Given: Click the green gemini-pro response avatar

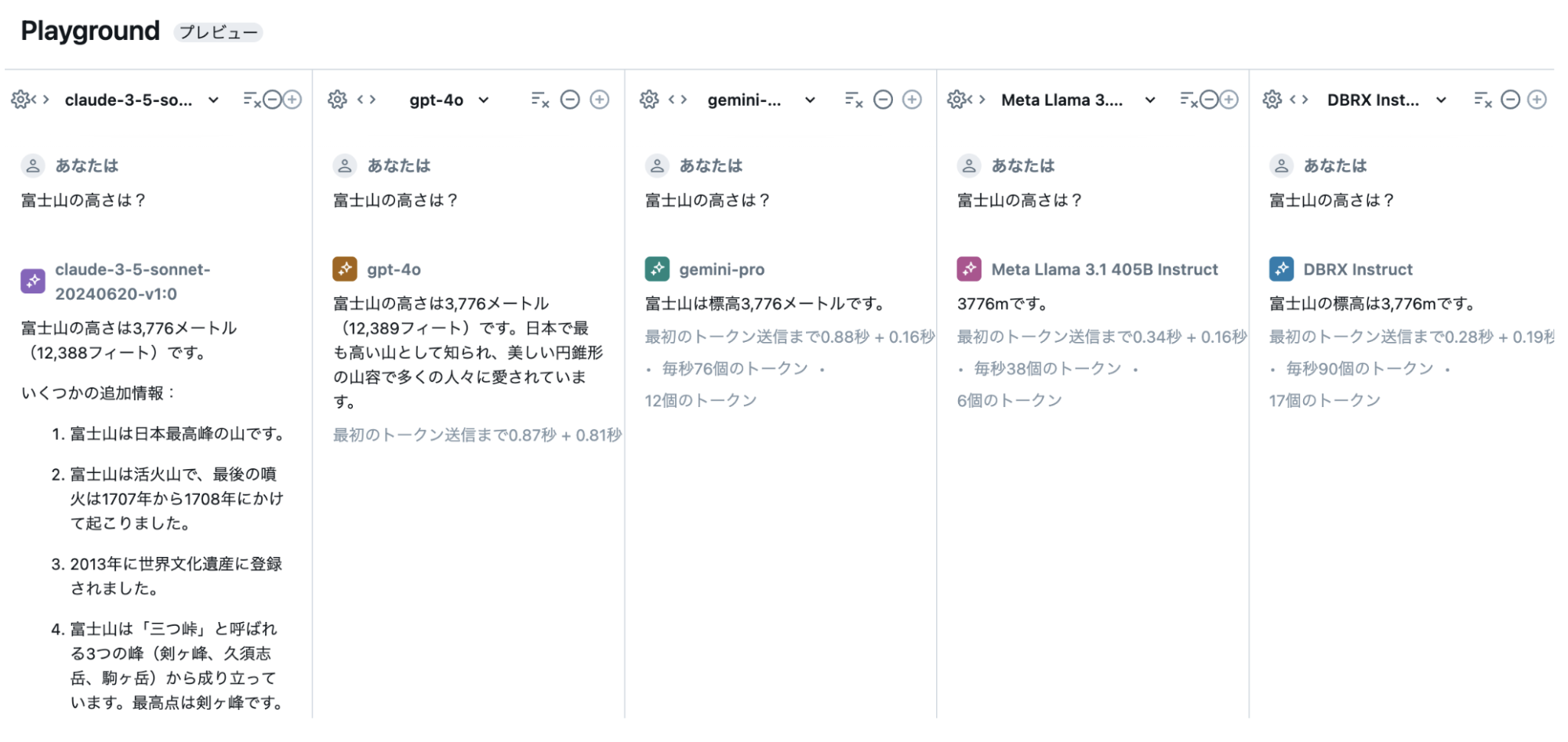Looking at the screenshot, I should pyautogui.click(x=657, y=269).
